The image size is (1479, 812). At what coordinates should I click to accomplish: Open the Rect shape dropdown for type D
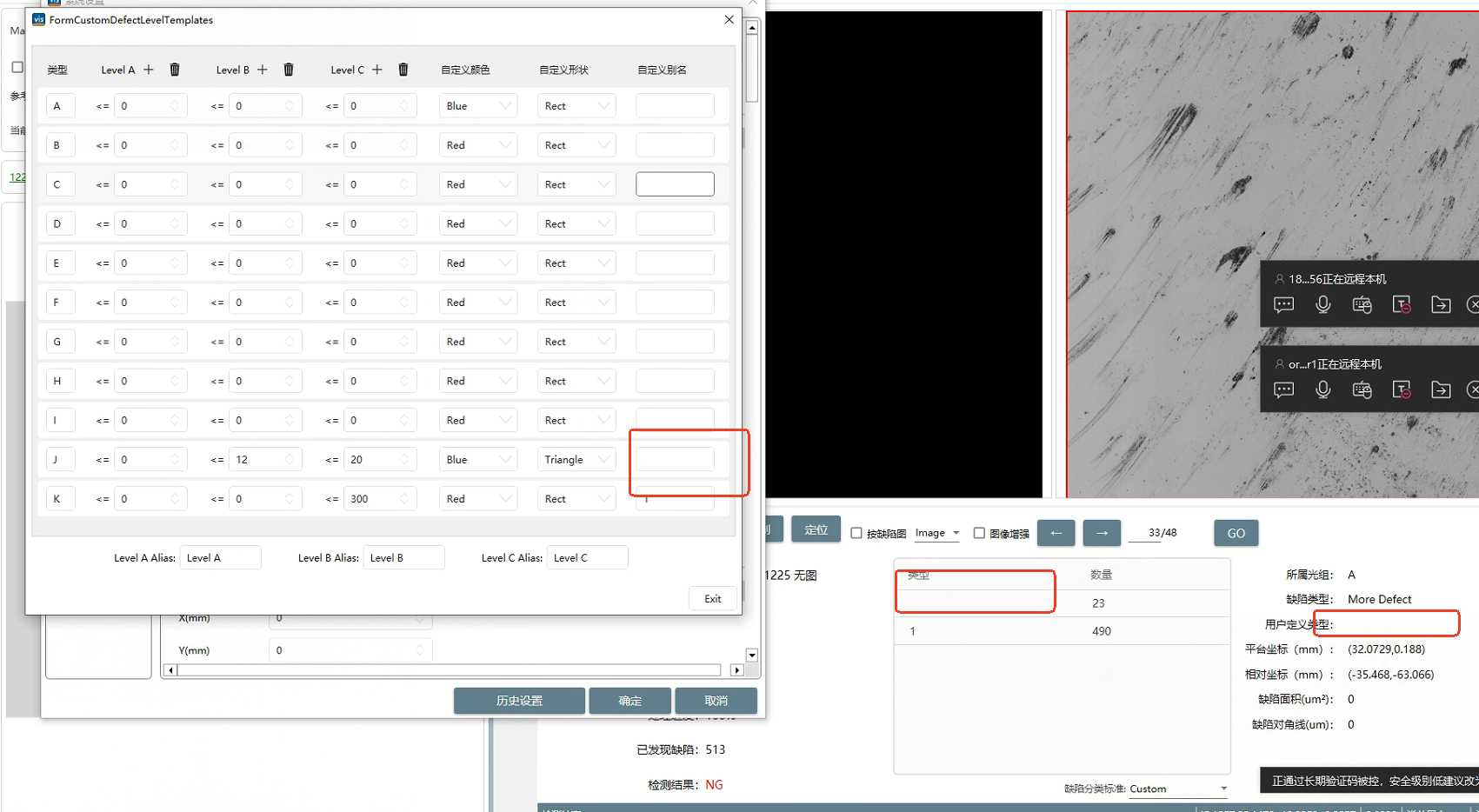point(576,224)
